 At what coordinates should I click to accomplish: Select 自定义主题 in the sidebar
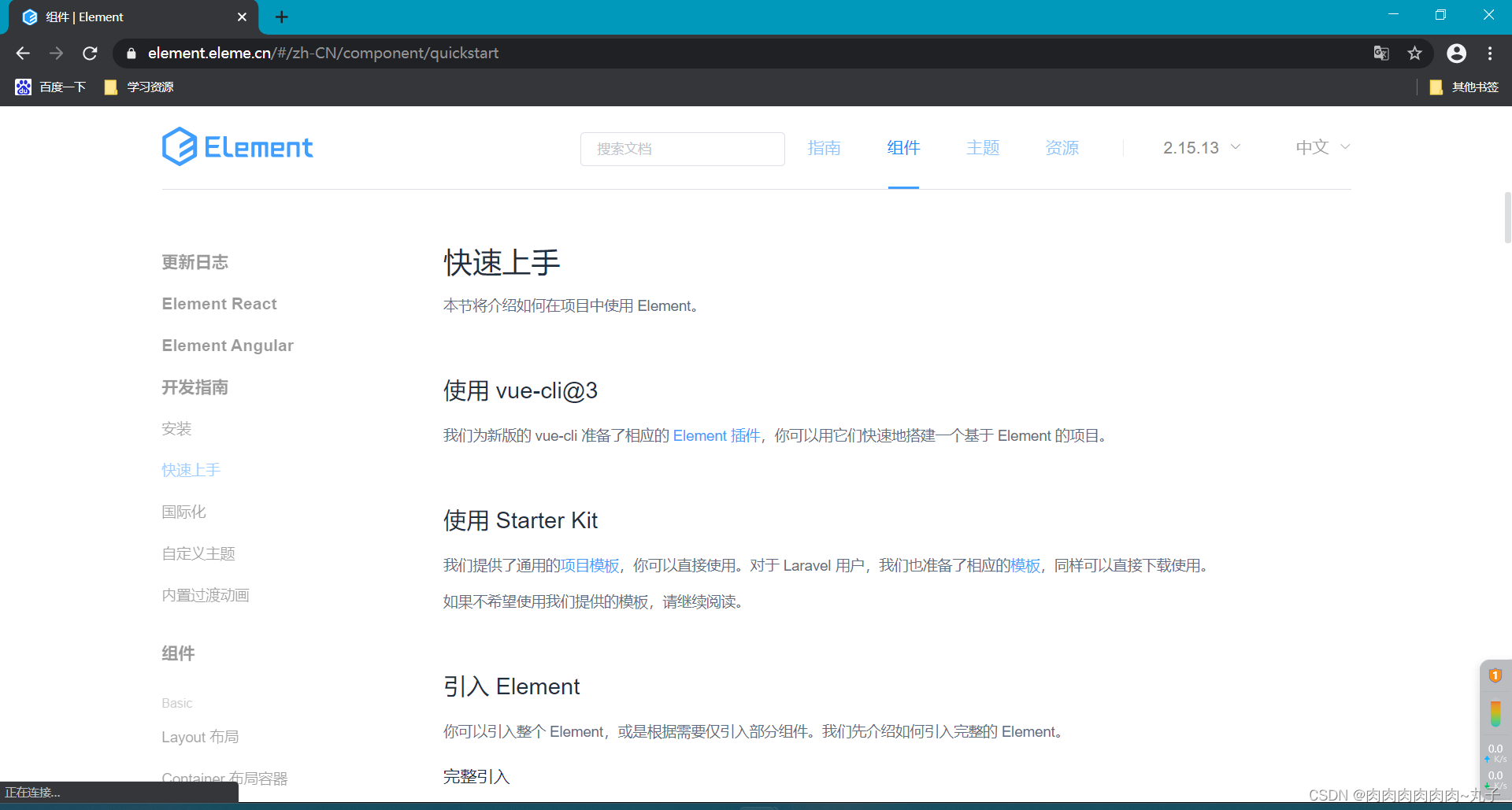(198, 553)
